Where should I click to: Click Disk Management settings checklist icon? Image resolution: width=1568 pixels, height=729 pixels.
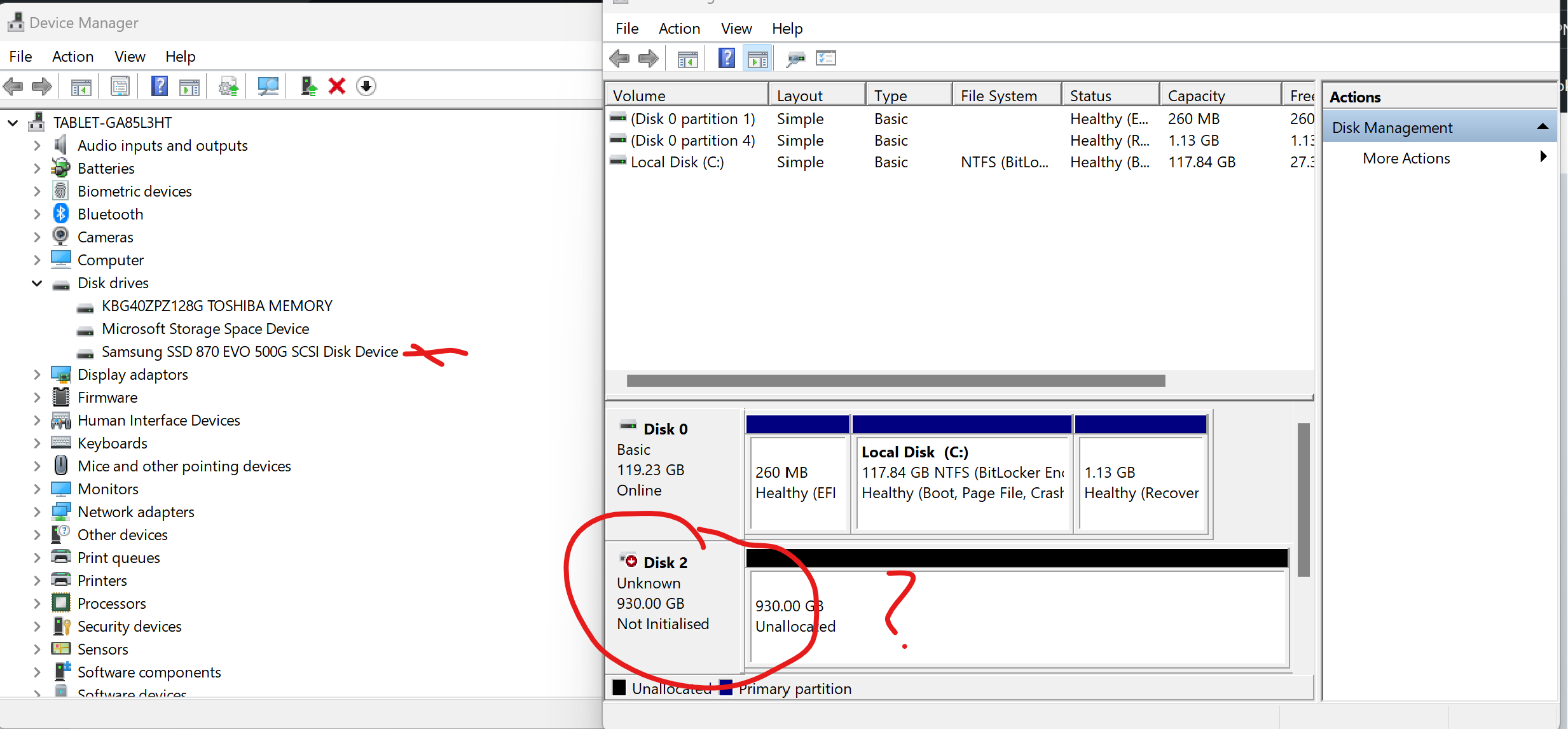826,59
